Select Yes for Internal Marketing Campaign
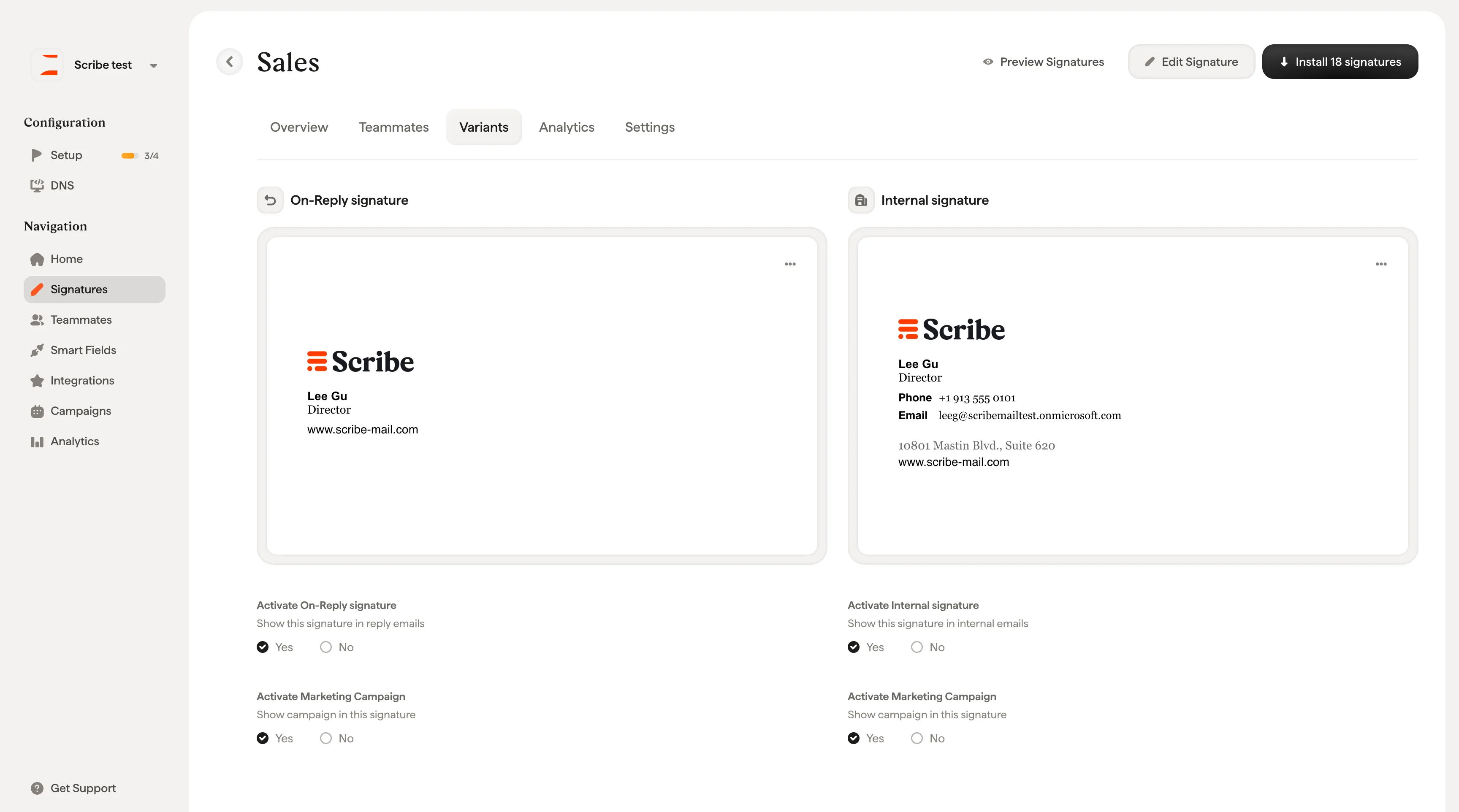The height and width of the screenshot is (812, 1459). click(854, 739)
